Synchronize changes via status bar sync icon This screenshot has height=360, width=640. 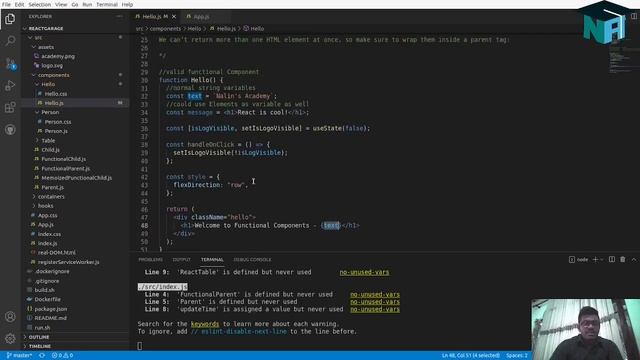click(42, 356)
